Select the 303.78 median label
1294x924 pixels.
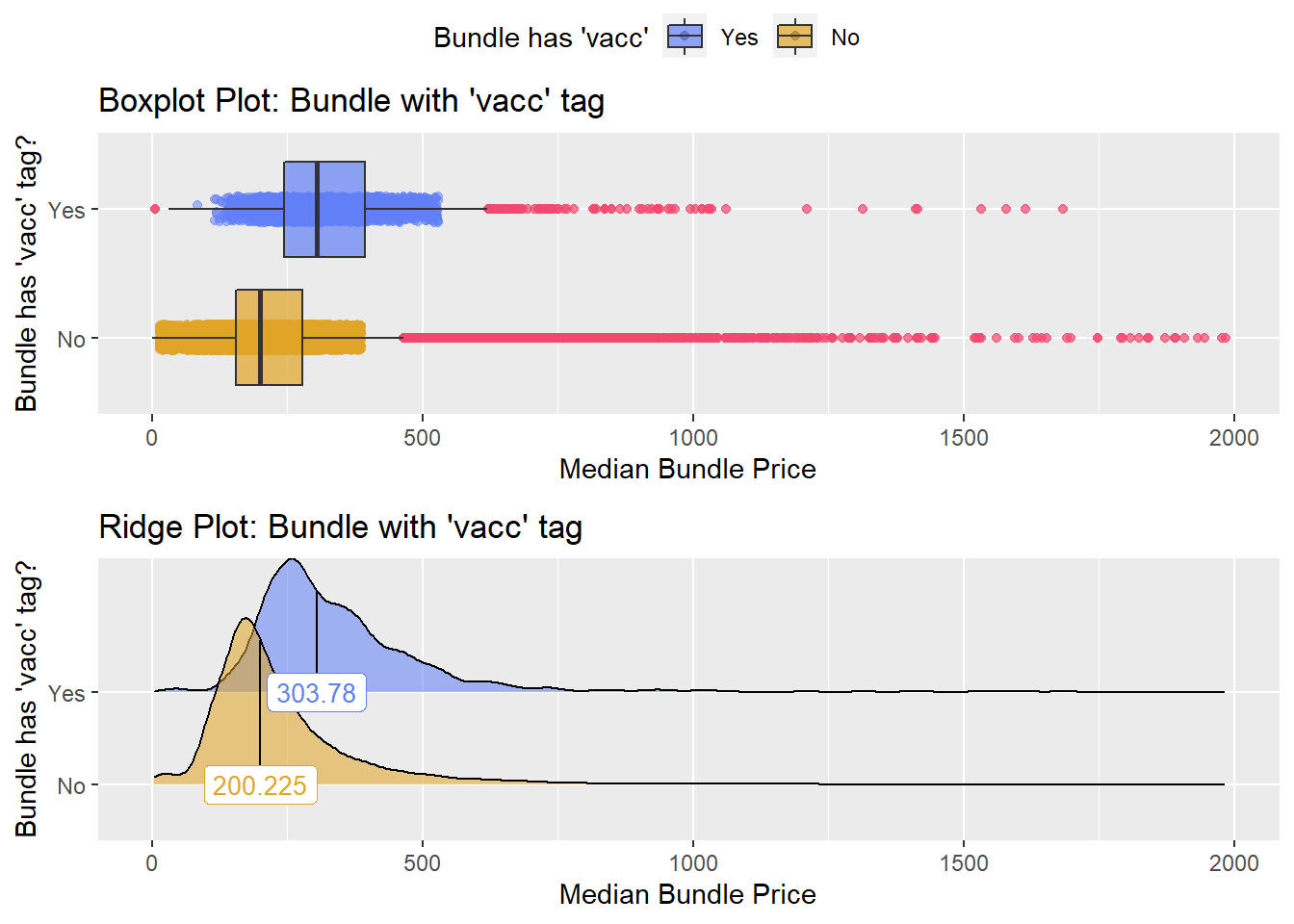(316, 693)
